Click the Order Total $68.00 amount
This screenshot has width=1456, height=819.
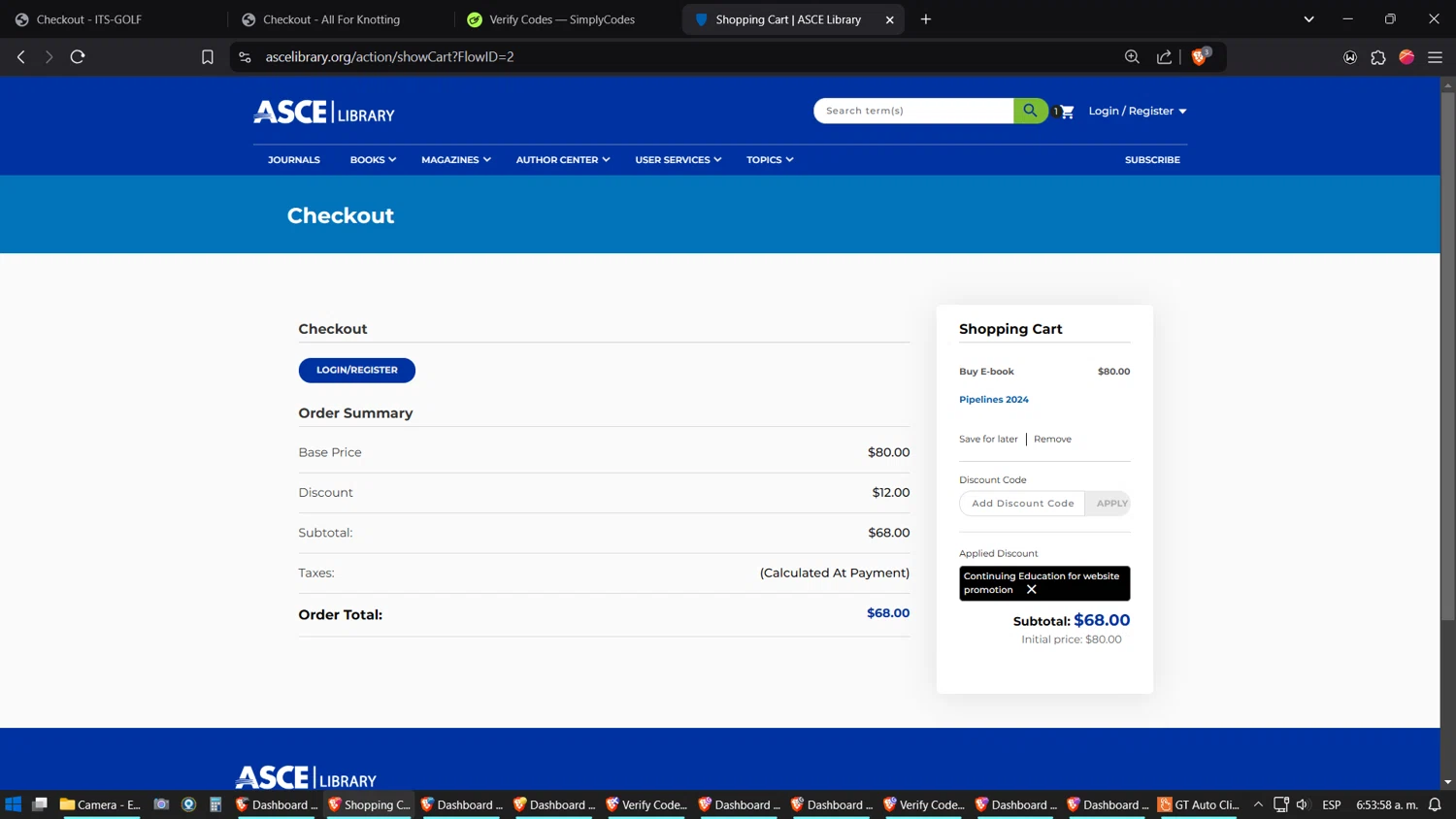(888, 613)
